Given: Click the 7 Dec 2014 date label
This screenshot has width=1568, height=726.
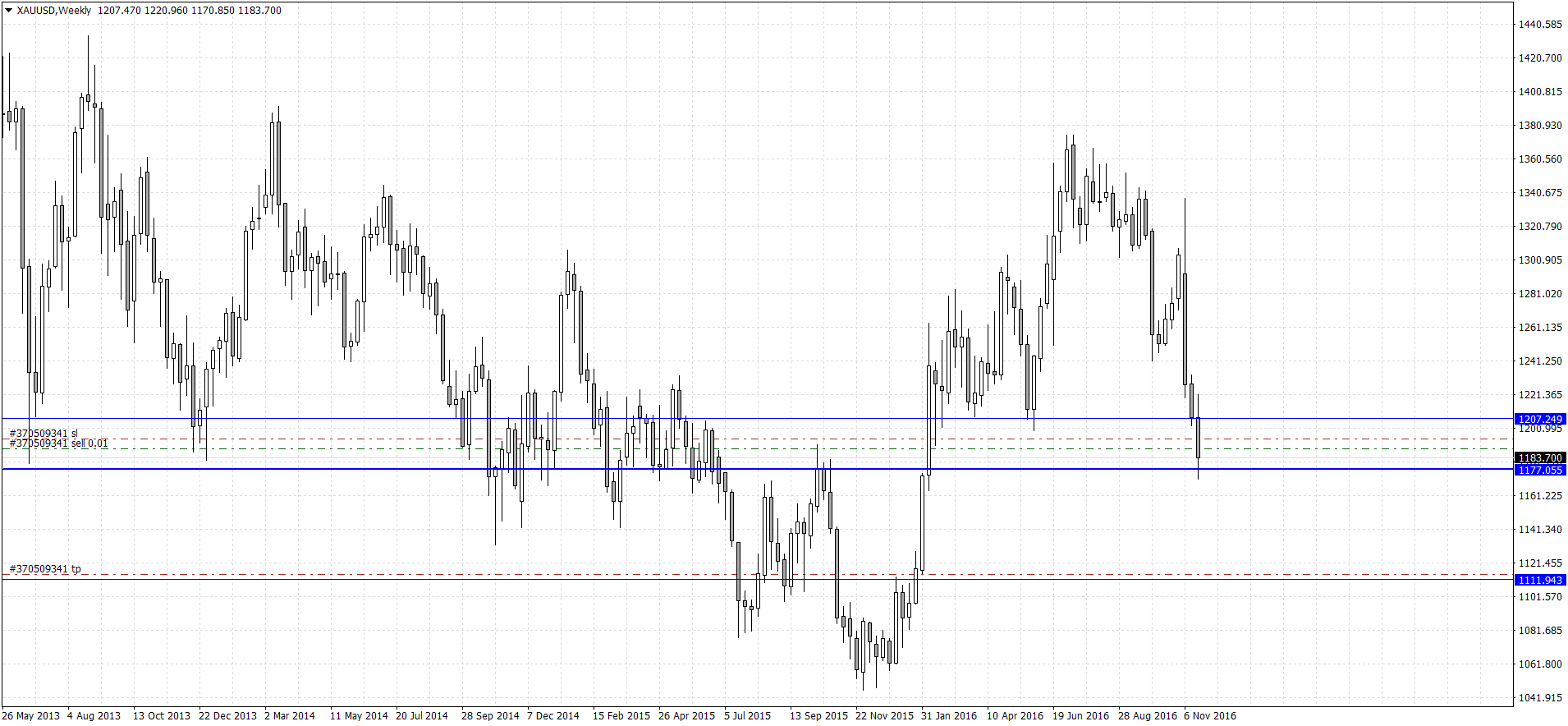Looking at the screenshot, I should (553, 716).
